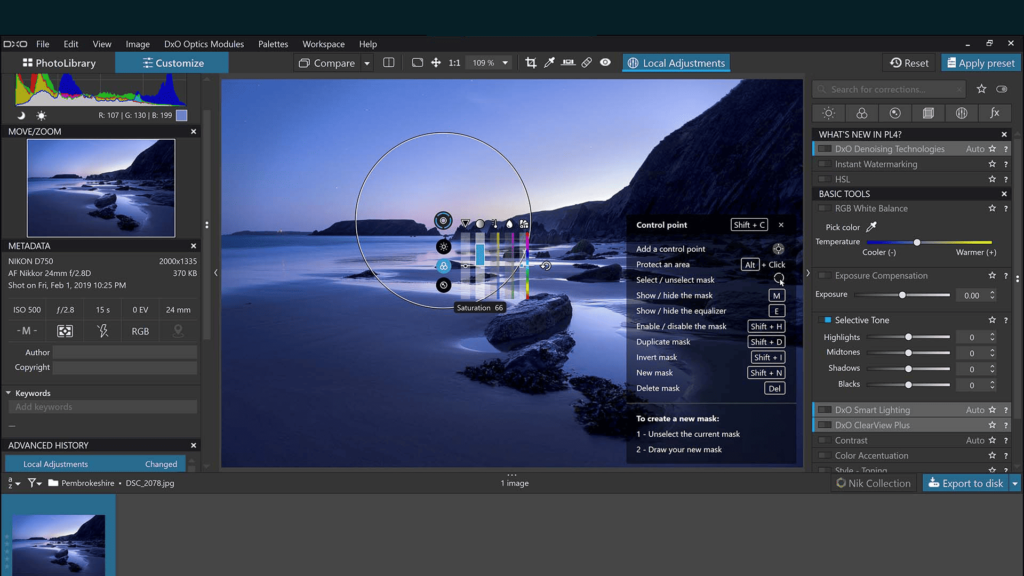Viewport: 1024px width, 576px height.
Task: Adjust the Temperature slider handle
Action: [x=917, y=242]
